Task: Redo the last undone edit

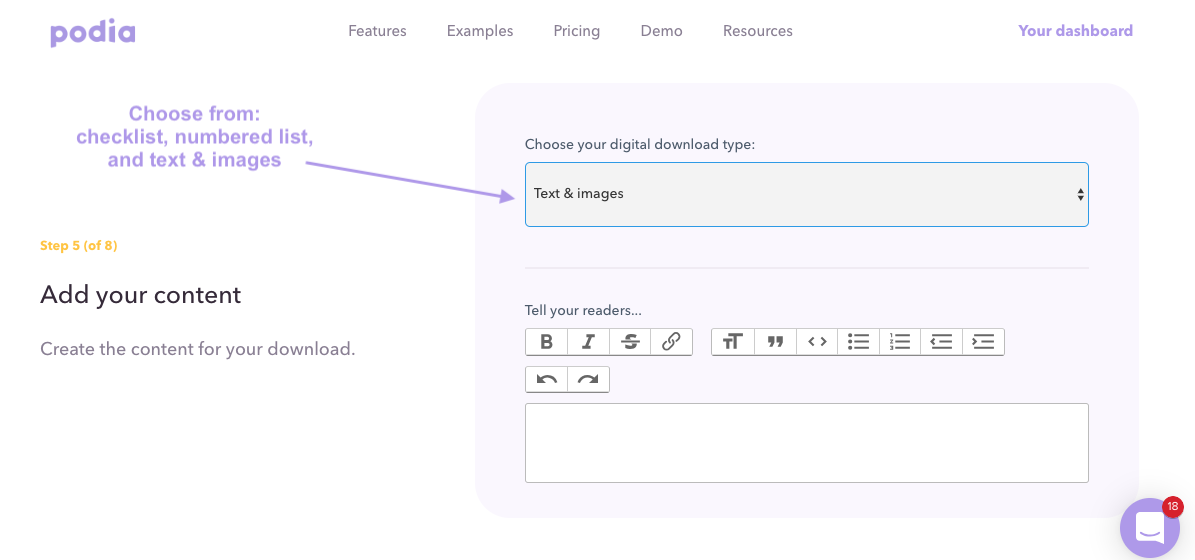Action: (x=588, y=379)
